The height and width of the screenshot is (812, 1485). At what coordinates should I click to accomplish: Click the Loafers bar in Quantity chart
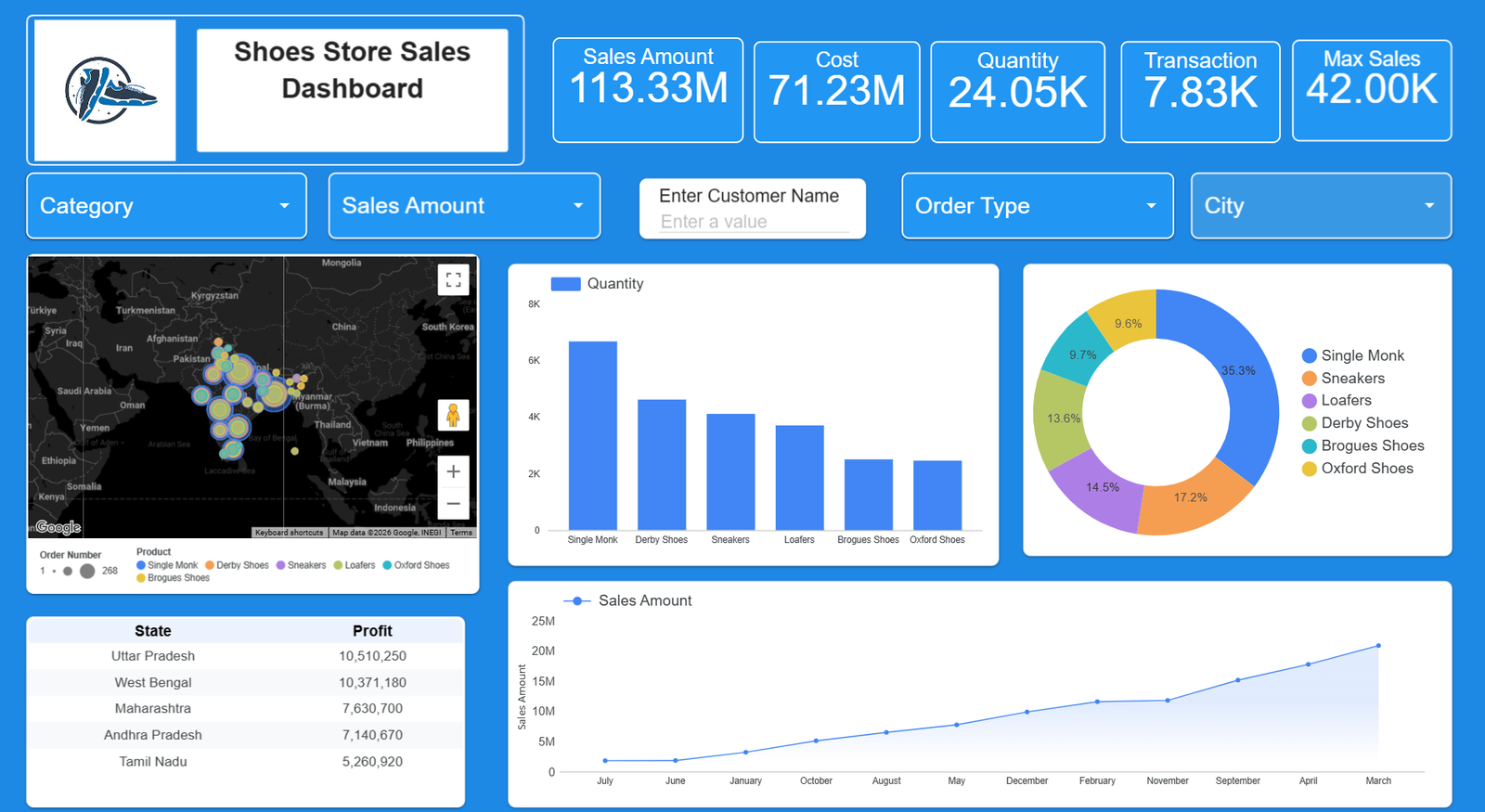(800, 478)
